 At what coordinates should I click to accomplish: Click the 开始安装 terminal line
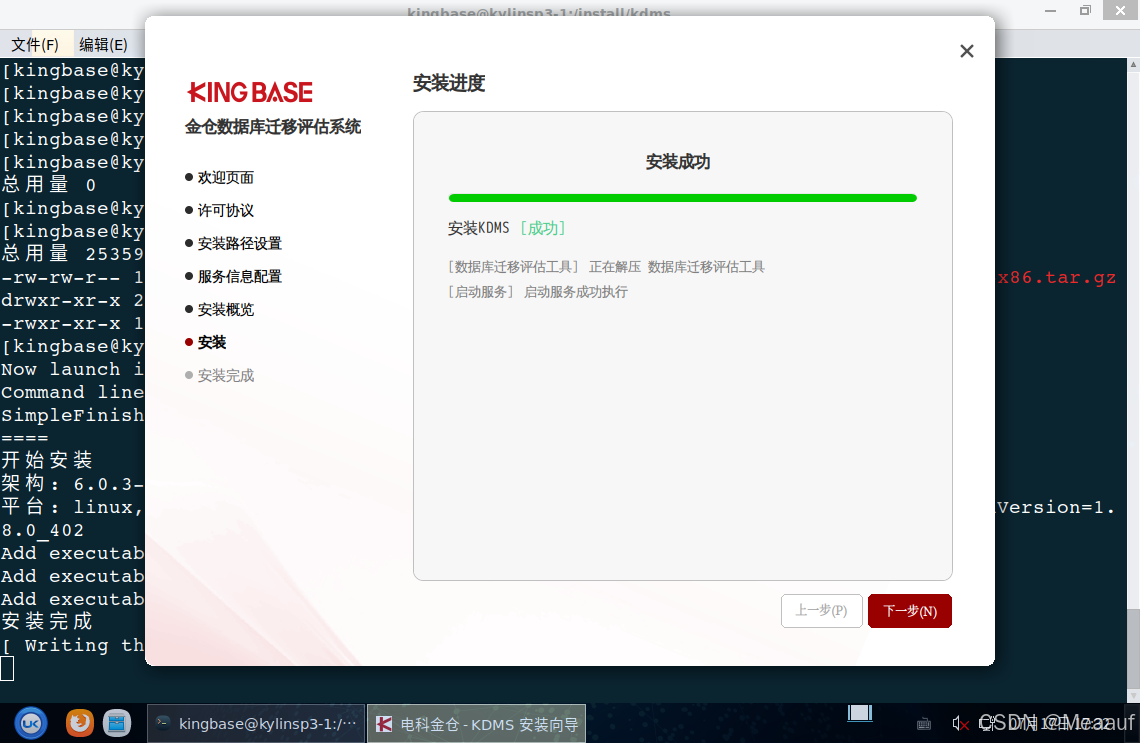click(x=47, y=460)
